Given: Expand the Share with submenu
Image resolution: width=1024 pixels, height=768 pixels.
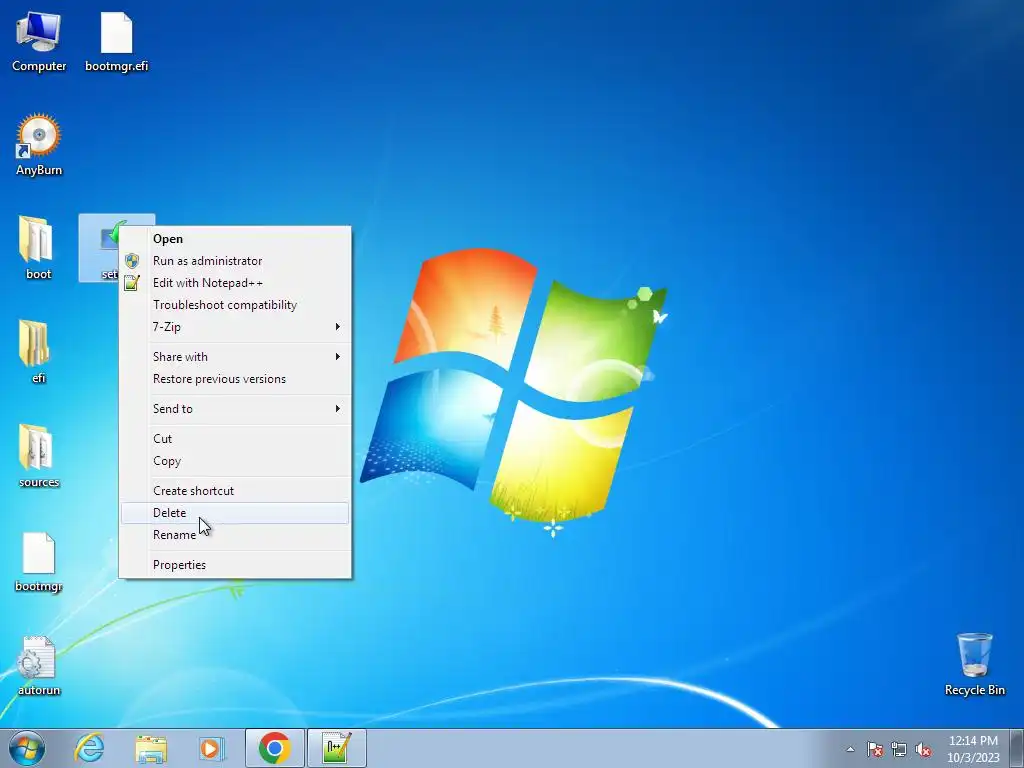Looking at the screenshot, I should click(x=235, y=357).
